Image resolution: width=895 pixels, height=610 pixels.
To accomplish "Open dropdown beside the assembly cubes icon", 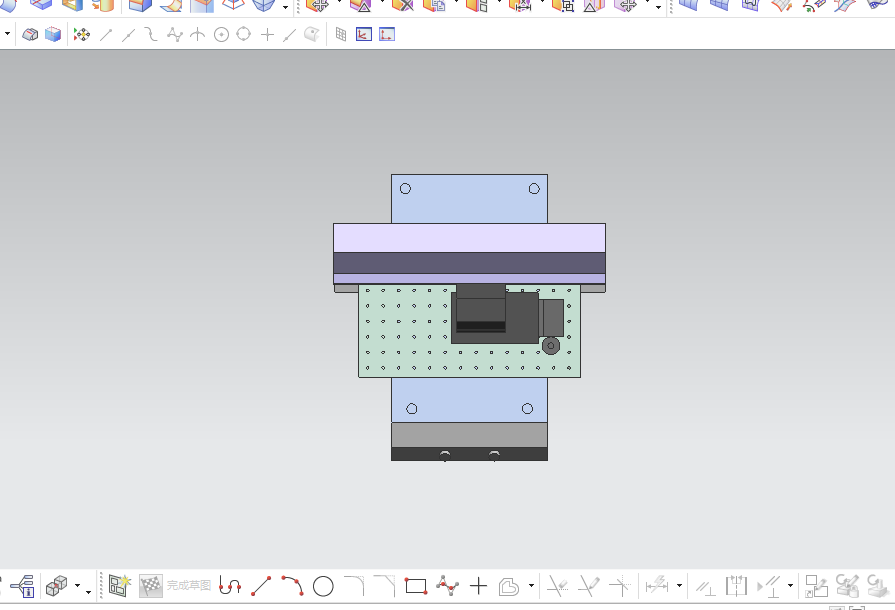I will [78, 586].
